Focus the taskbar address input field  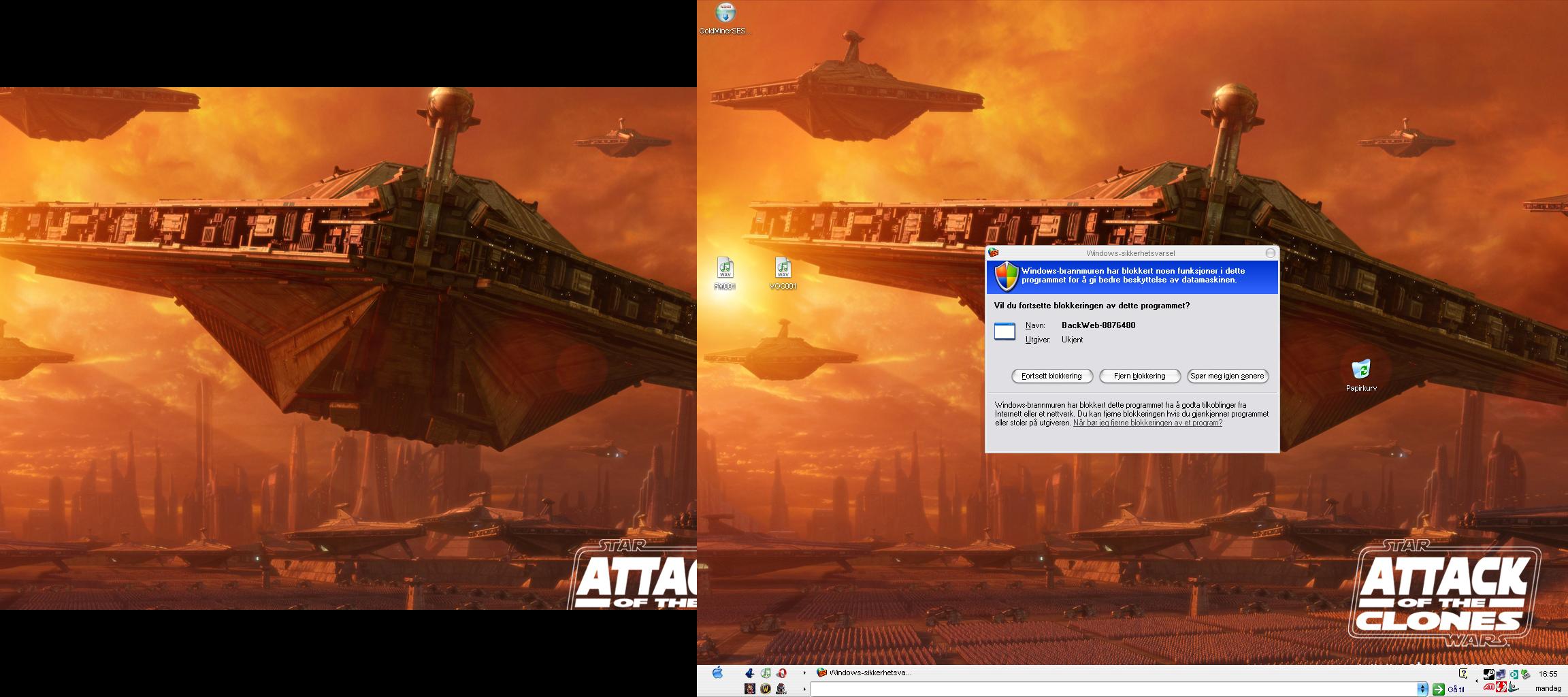tap(1113, 690)
